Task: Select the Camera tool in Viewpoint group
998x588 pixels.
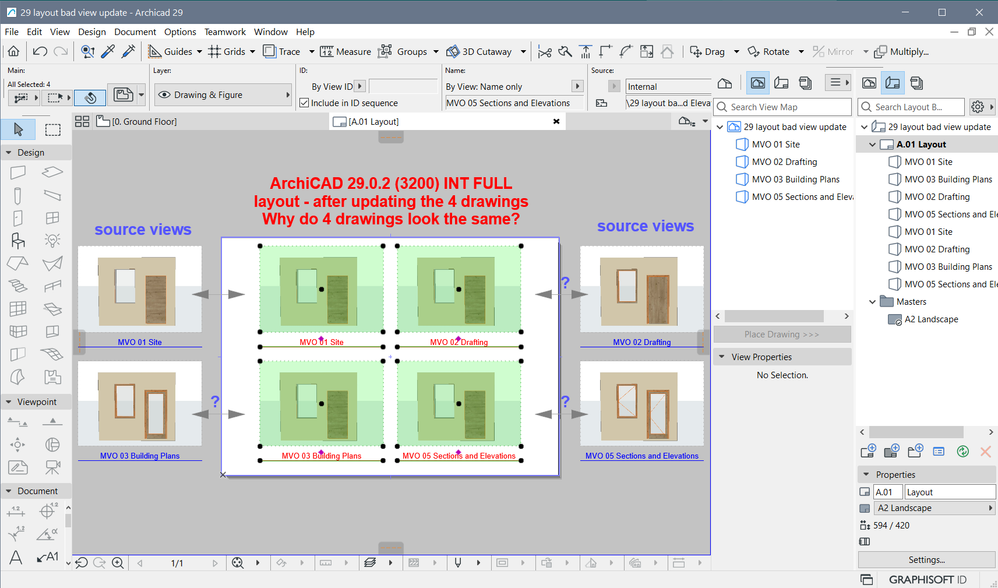Action: [x=52, y=468]
